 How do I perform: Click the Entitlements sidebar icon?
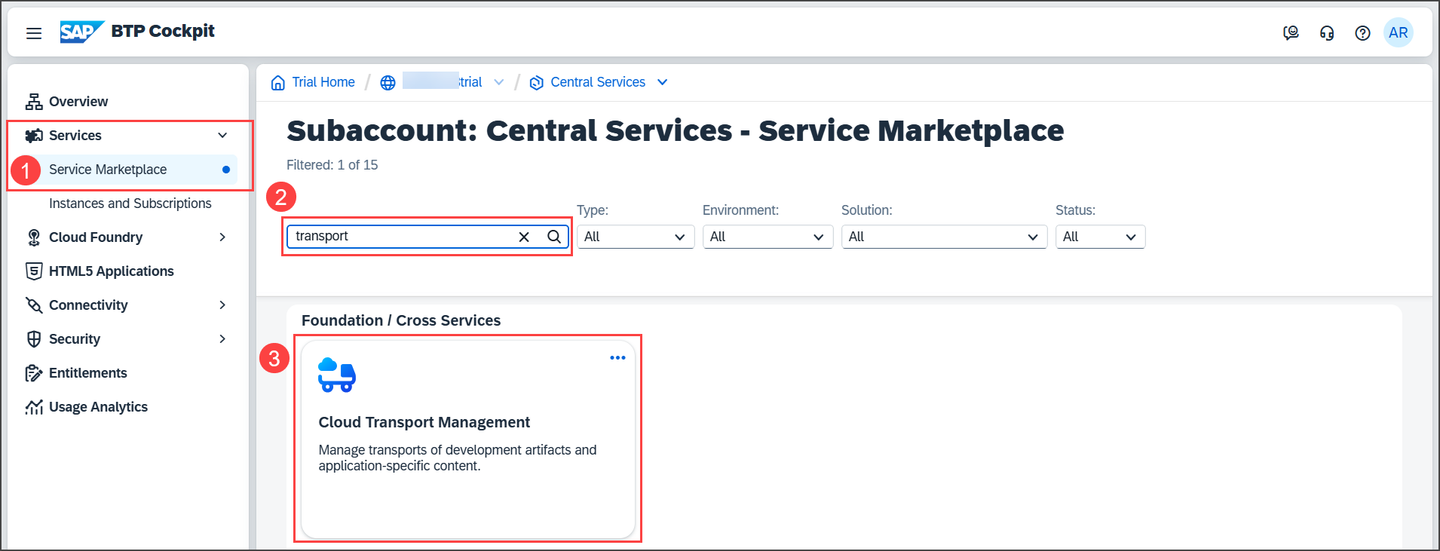(33, 373)
